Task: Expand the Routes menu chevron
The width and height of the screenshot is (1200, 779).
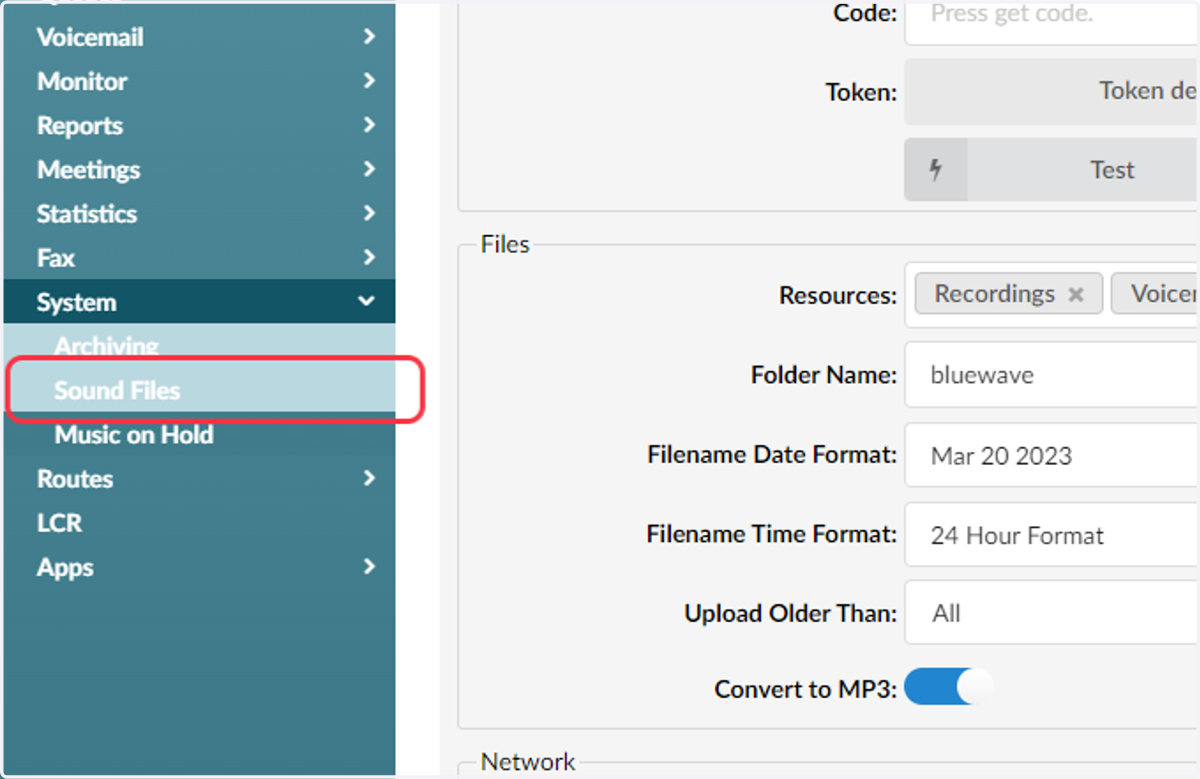Action: point(369,478)
